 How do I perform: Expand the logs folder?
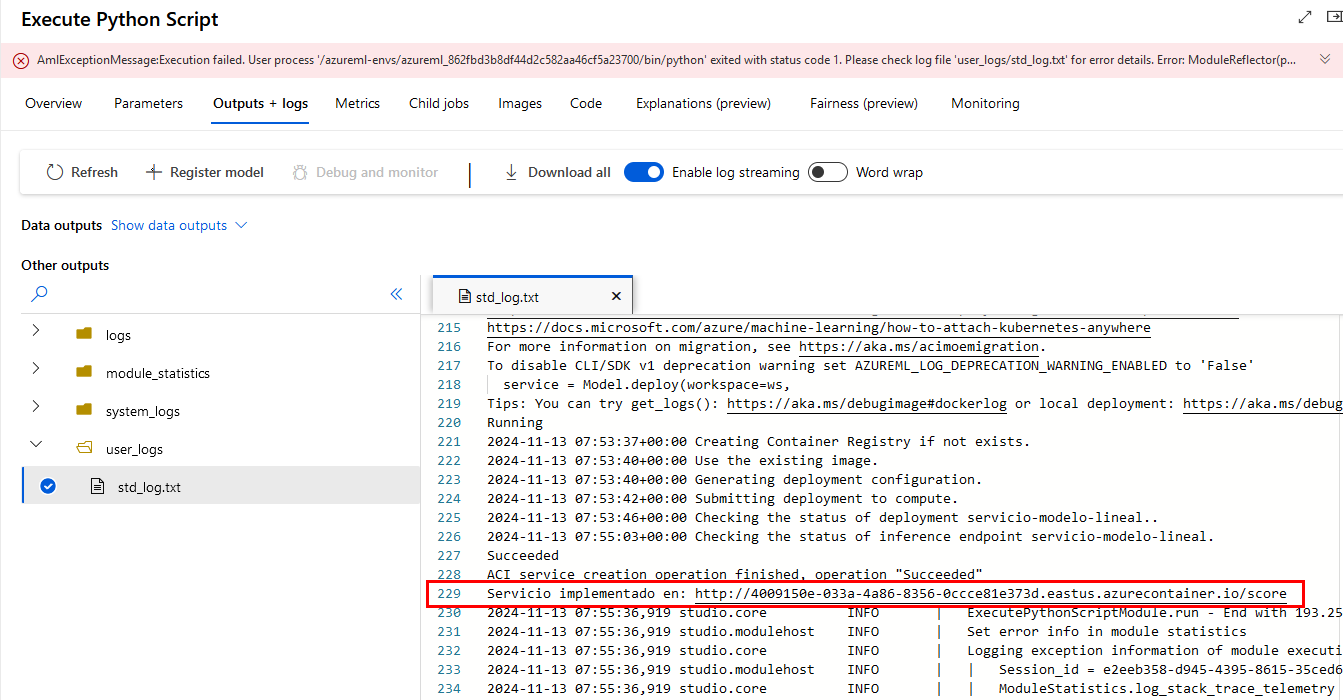36,334
